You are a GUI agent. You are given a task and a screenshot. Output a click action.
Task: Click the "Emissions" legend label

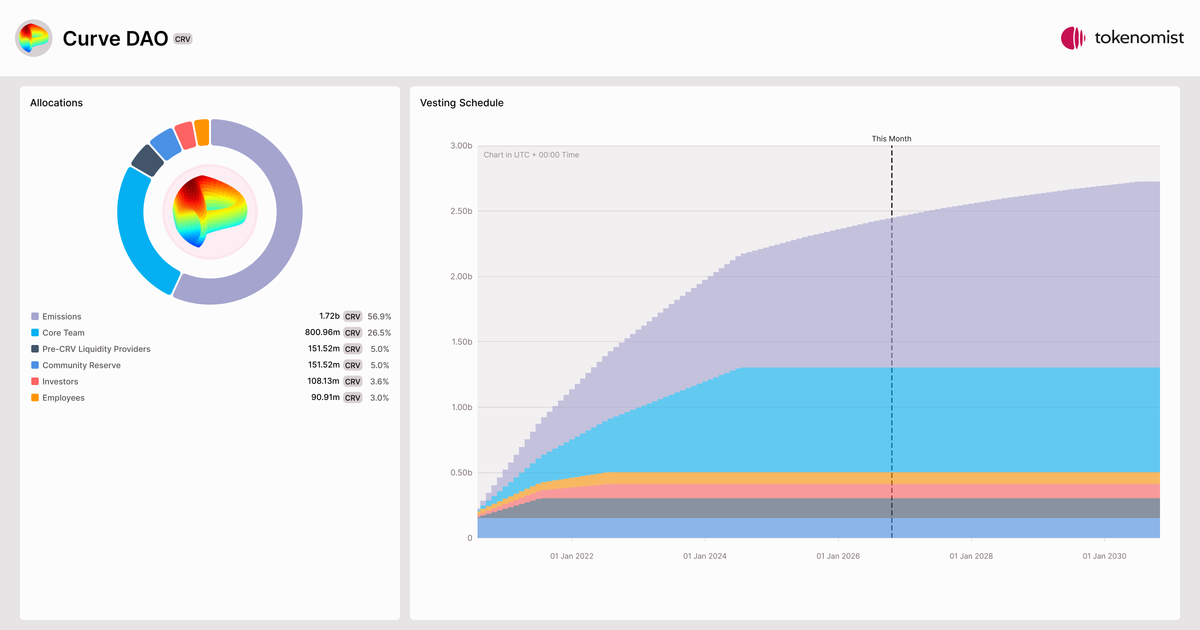tap(62, 317)
